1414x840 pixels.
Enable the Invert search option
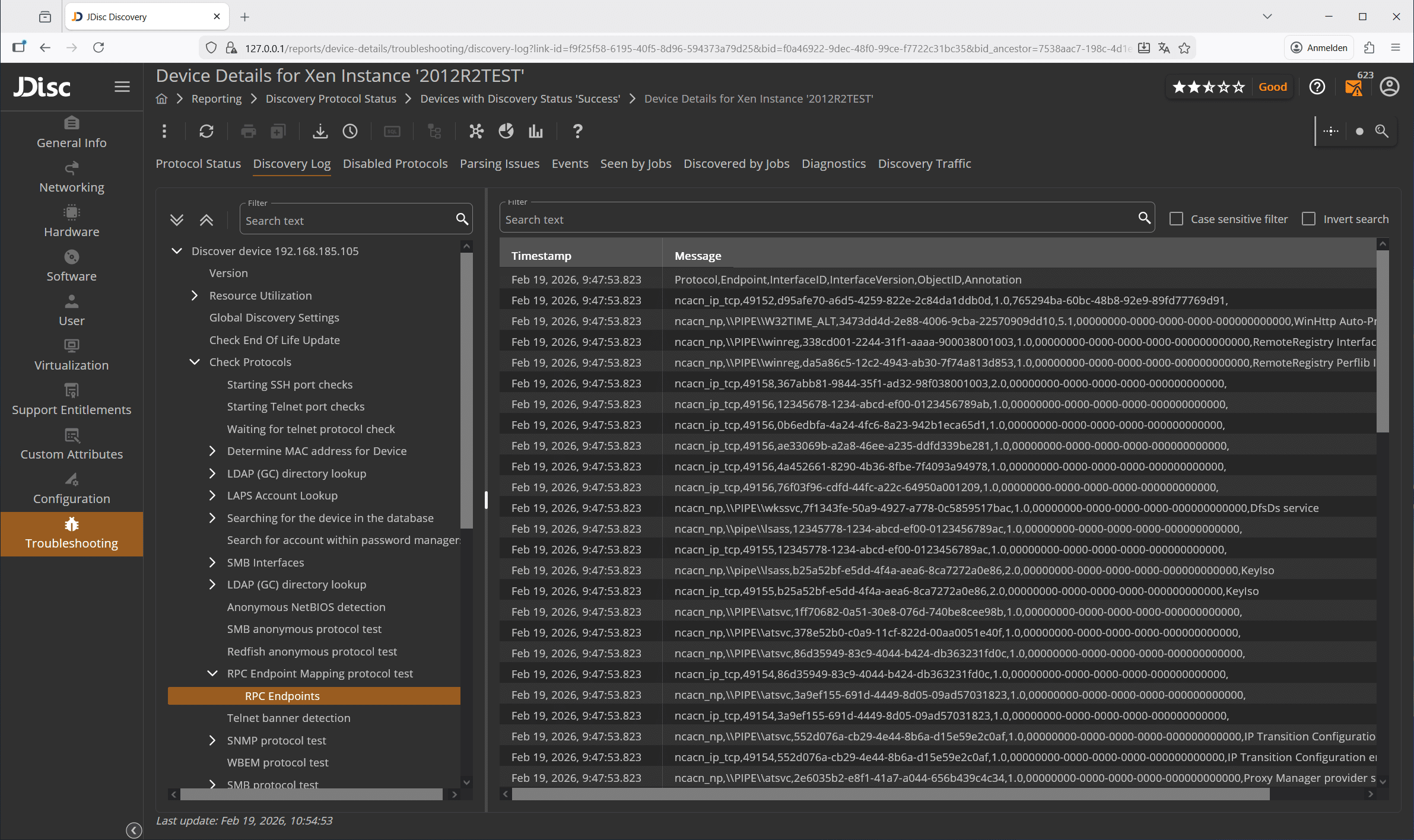1308,218
